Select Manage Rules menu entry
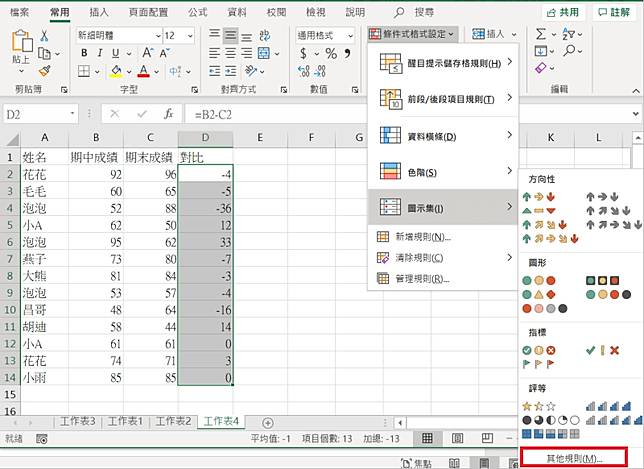The width and height of the screenshot is (644, 469). coord(444,279)
